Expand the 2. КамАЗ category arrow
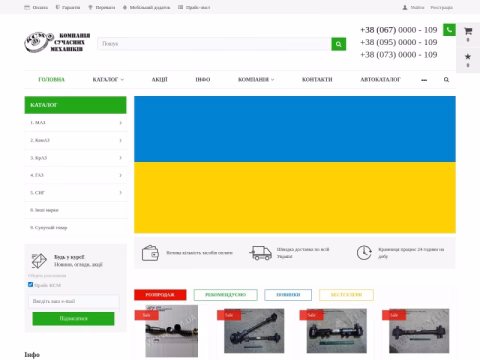 [x=121, y=140]
